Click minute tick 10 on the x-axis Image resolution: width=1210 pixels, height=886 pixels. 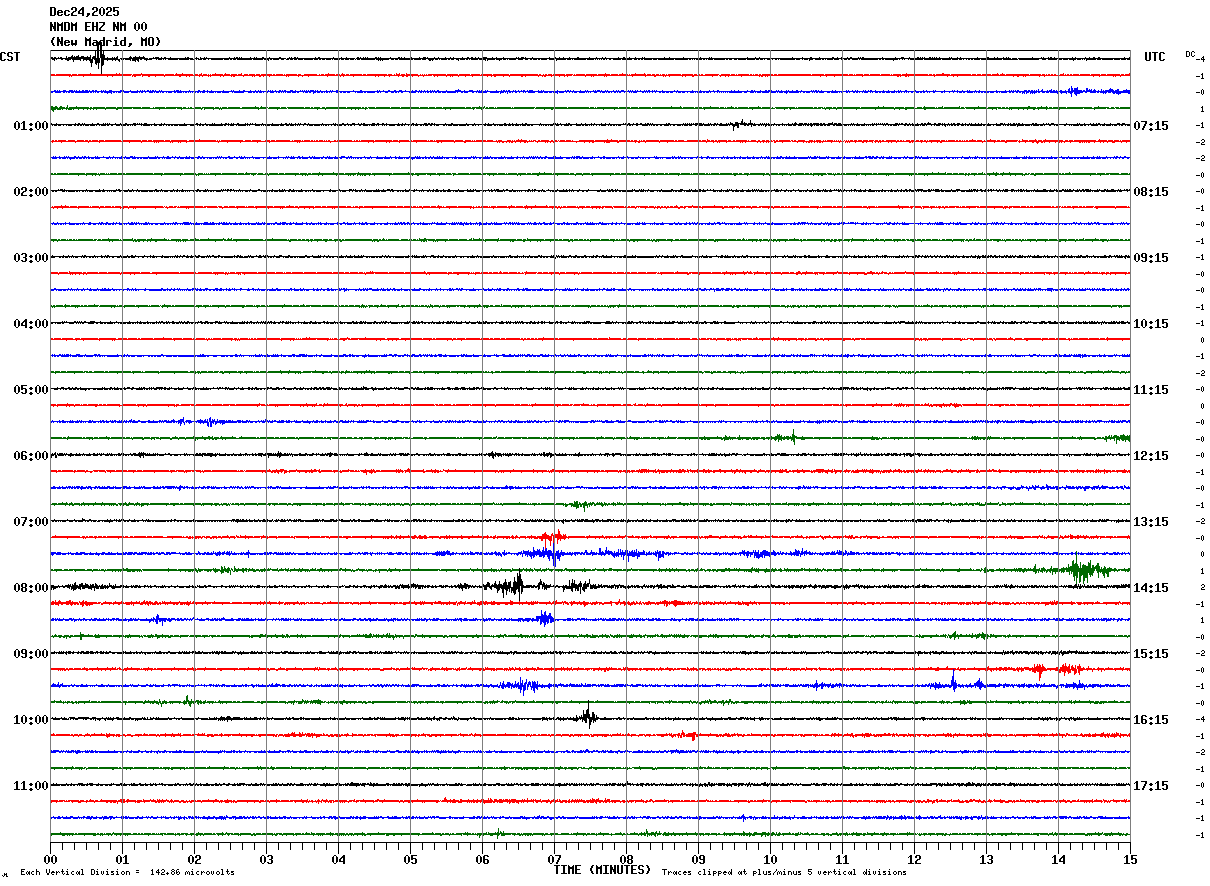[x=770, y=859]
